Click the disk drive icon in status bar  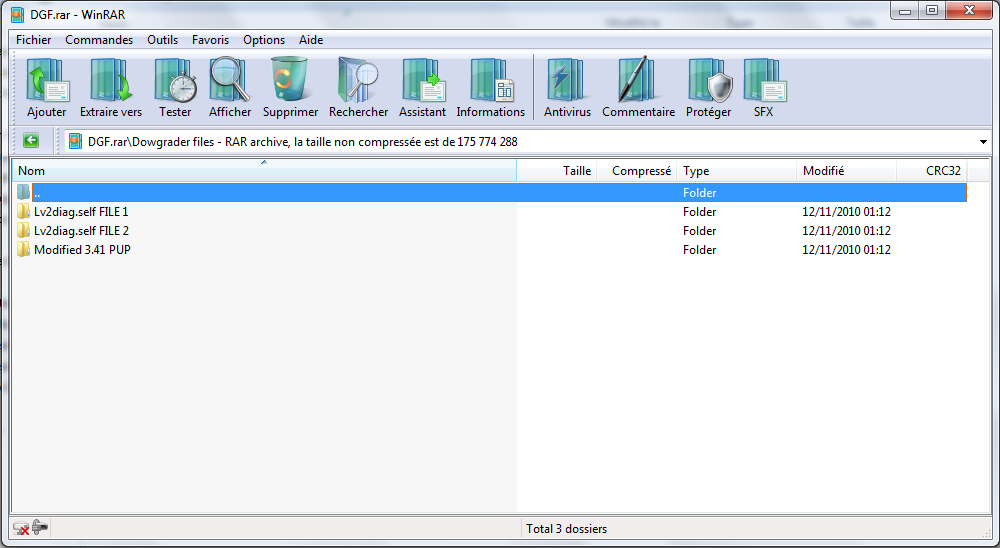21,528
